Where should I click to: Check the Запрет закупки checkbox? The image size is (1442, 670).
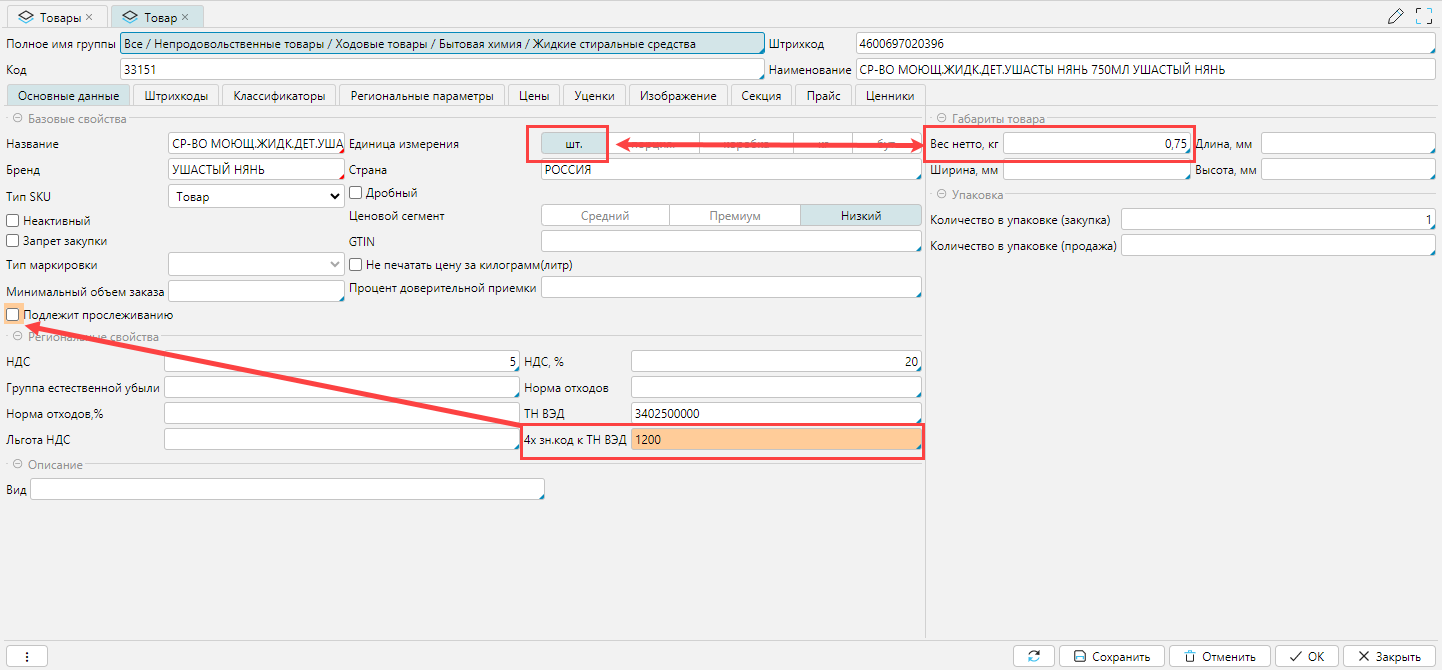point(13,241)
